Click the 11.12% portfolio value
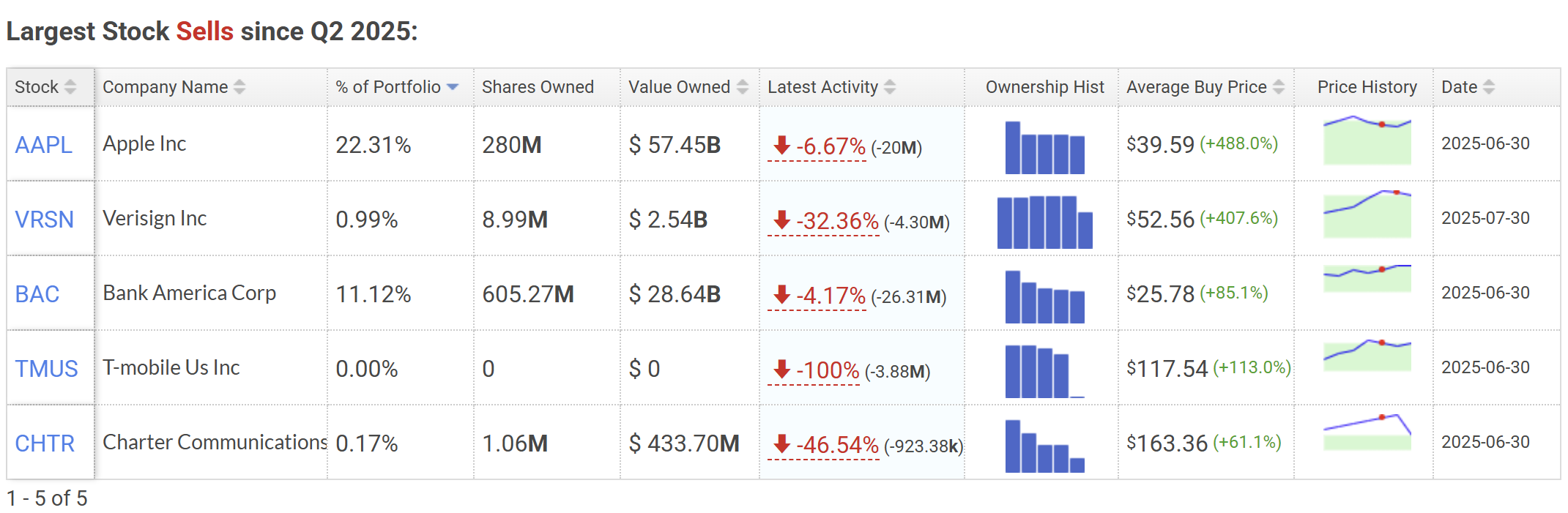 (x=373, y=294)
